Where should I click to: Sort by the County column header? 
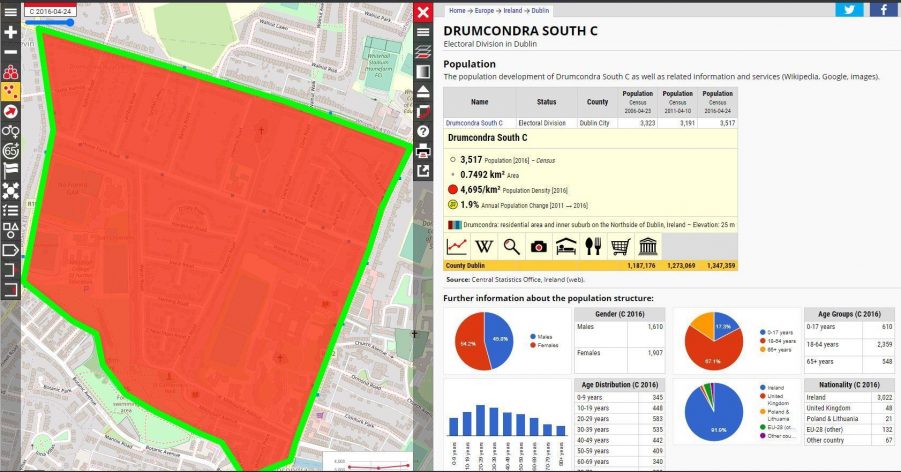[x=598, y=102]
